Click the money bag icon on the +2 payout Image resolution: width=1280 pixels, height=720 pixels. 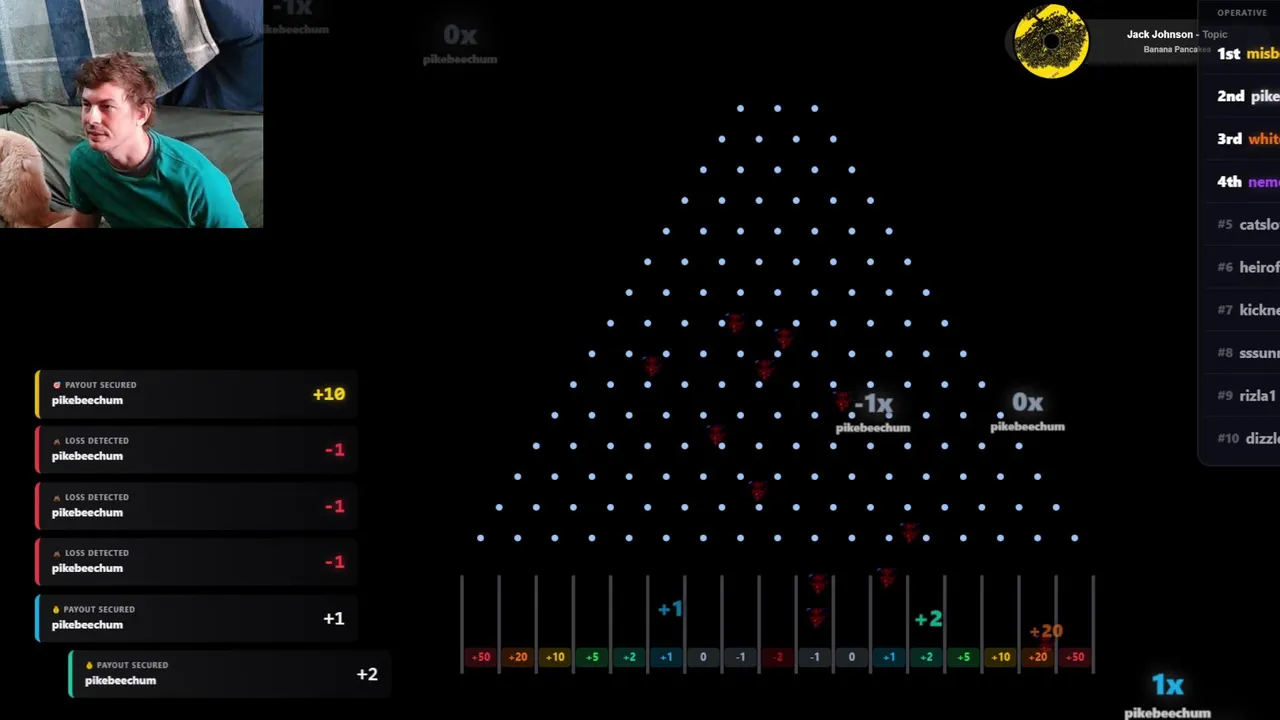pos(89,665)
